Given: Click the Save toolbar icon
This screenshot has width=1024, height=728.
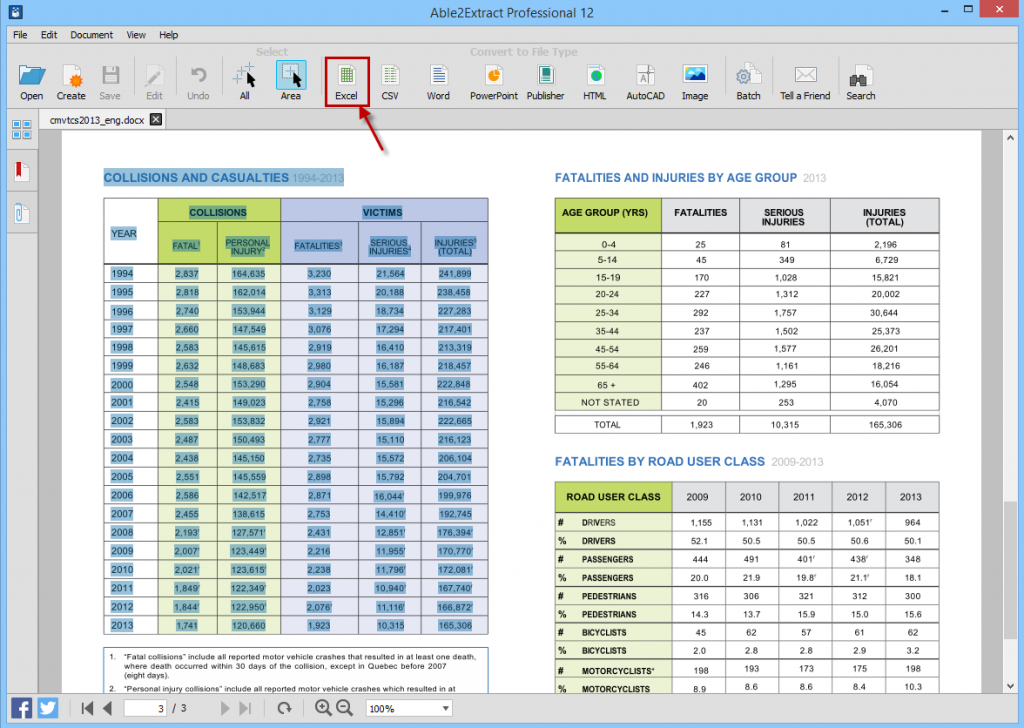Looking at the screenshot, I should coord(110,81).
